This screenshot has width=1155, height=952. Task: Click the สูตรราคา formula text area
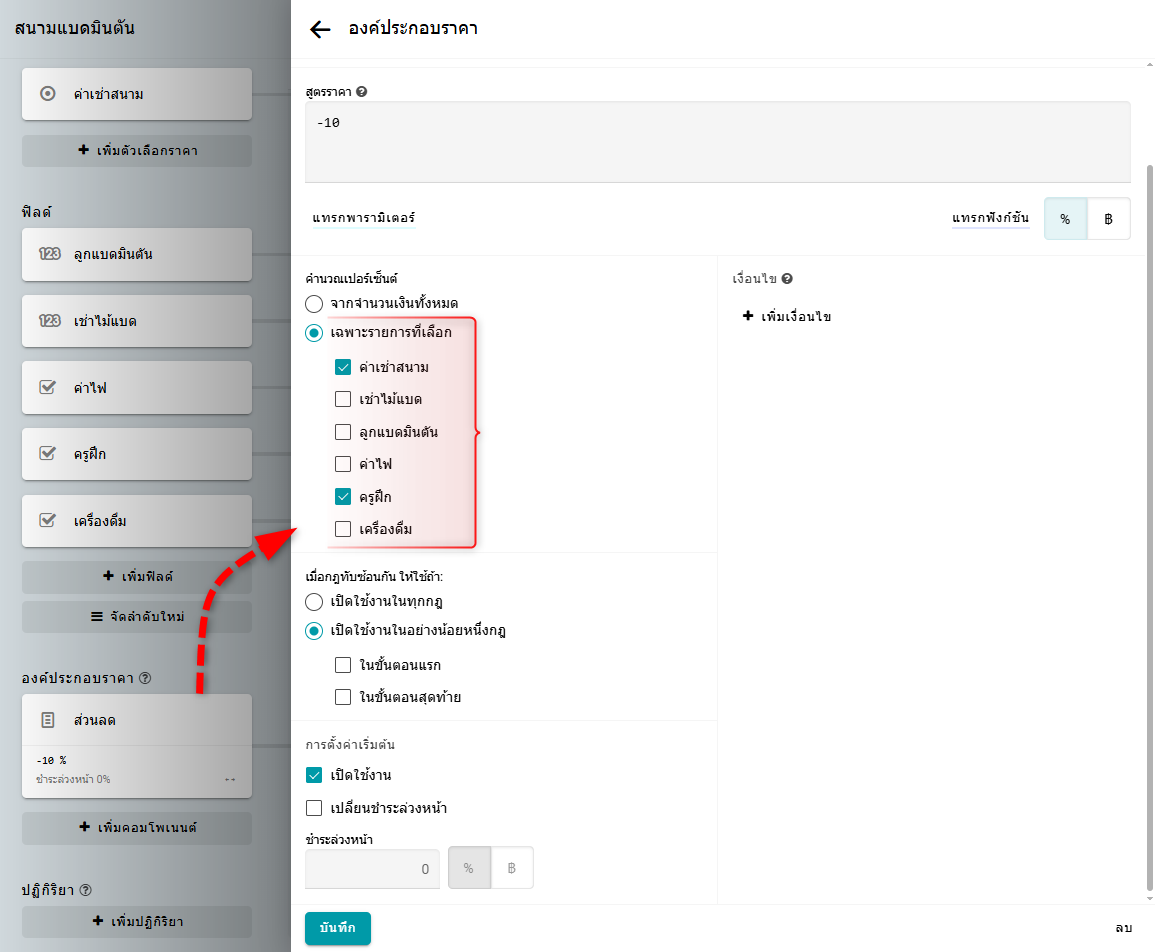[x=717, y=142]
